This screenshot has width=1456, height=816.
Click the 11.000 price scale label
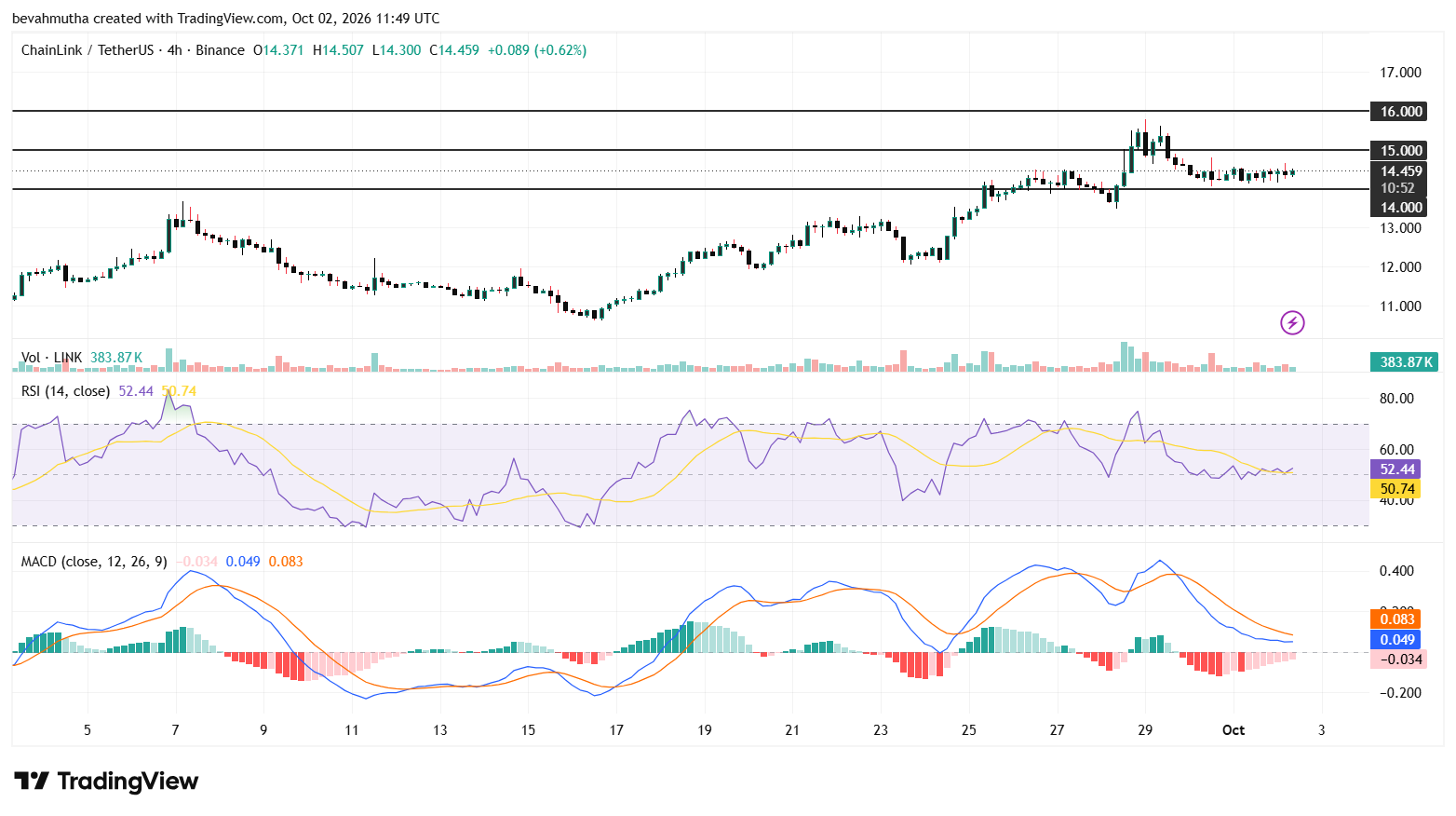[x=1400, y=306]
